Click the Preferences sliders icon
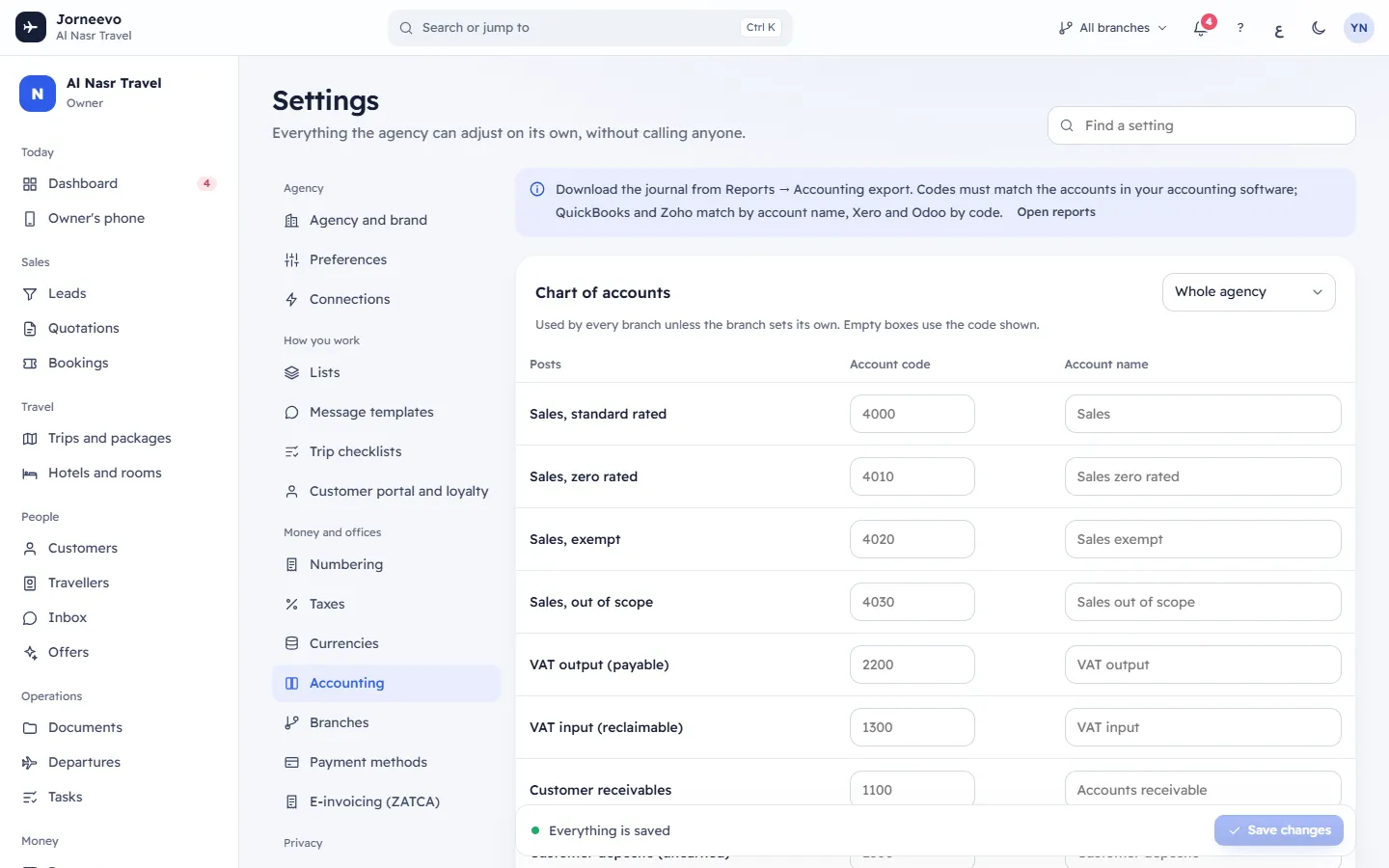The width and height of the screenshot is (1389, 868). pos(291,259)
